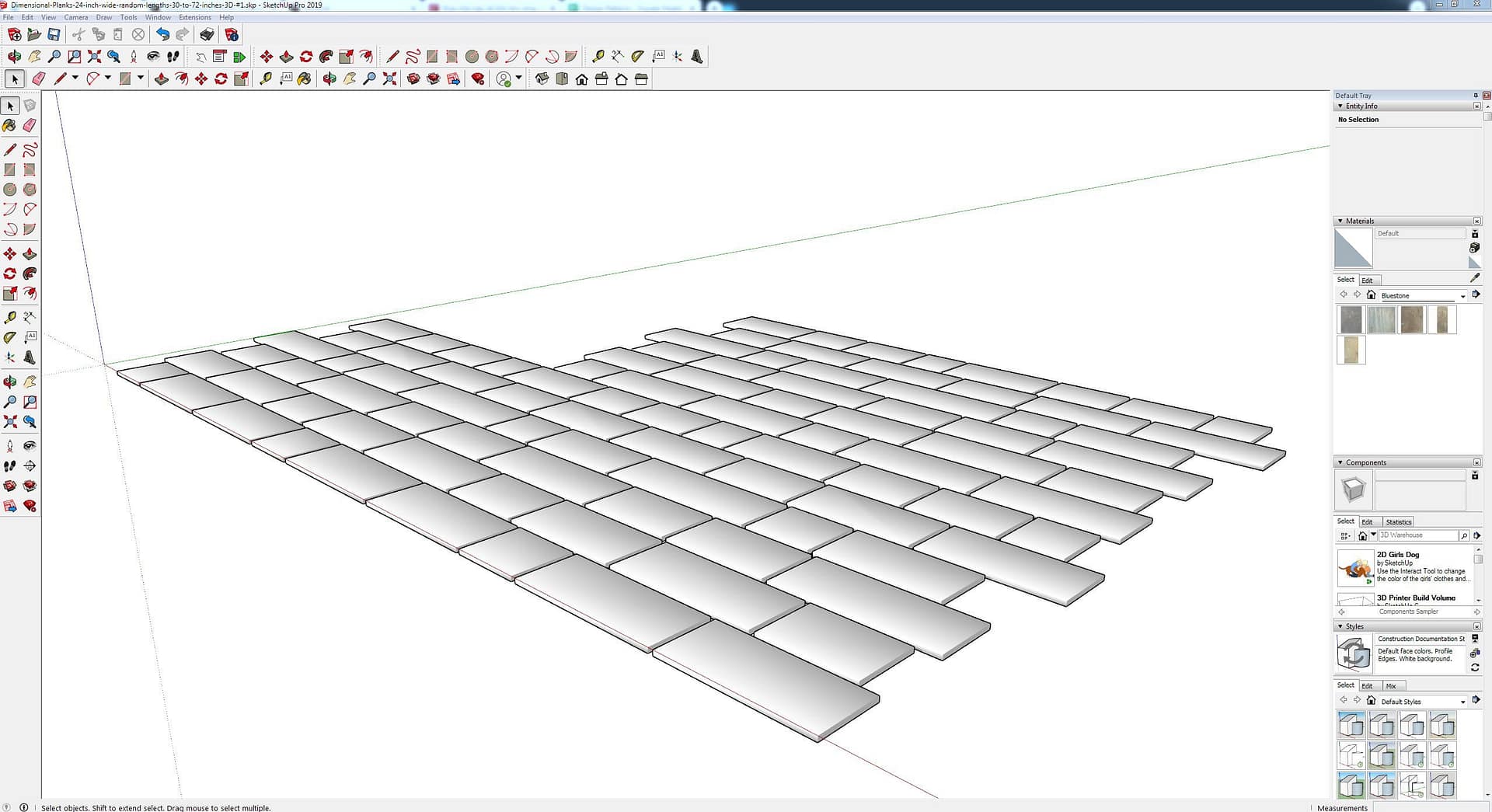The image size is (1492, 812).
Task: Select the 3D Text tool in left toolbar
Action: [x=30, y=357]
